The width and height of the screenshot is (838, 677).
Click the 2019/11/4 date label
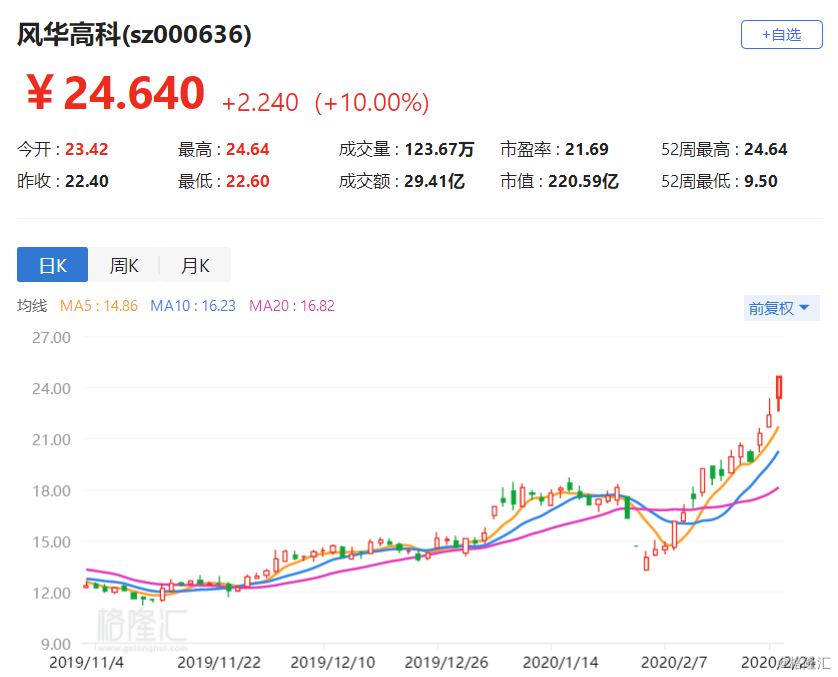tap(87, 663)
